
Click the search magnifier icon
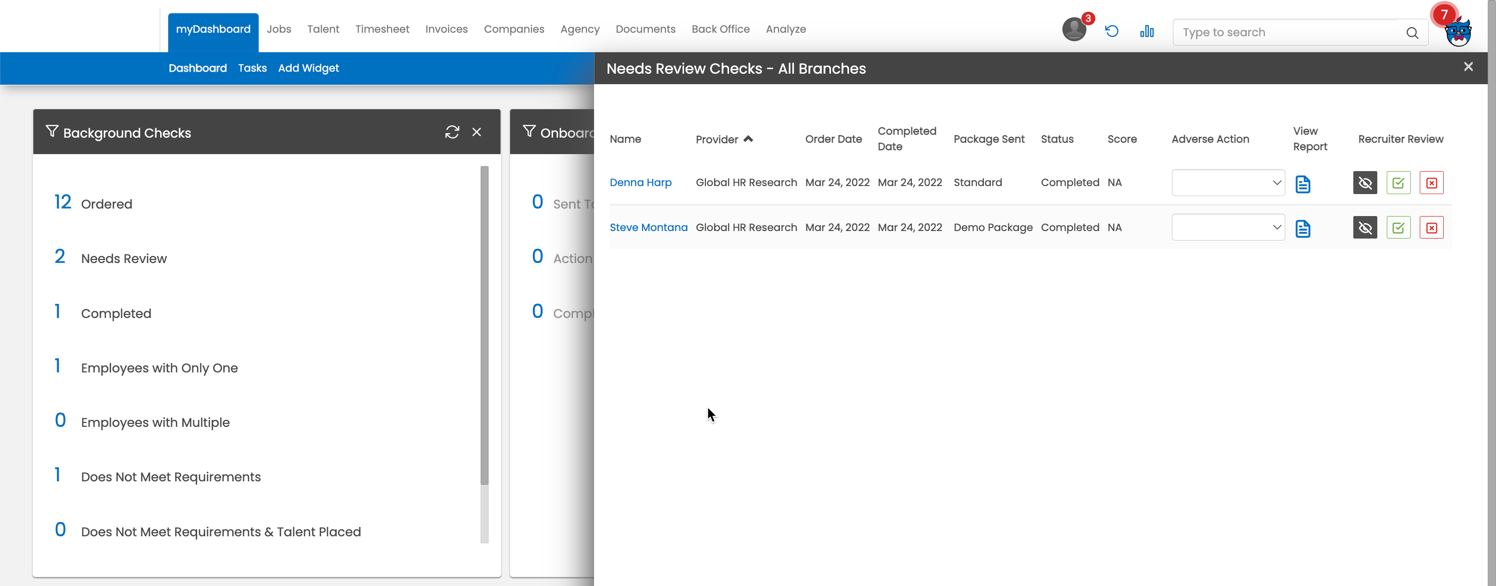click(1412, 33)
